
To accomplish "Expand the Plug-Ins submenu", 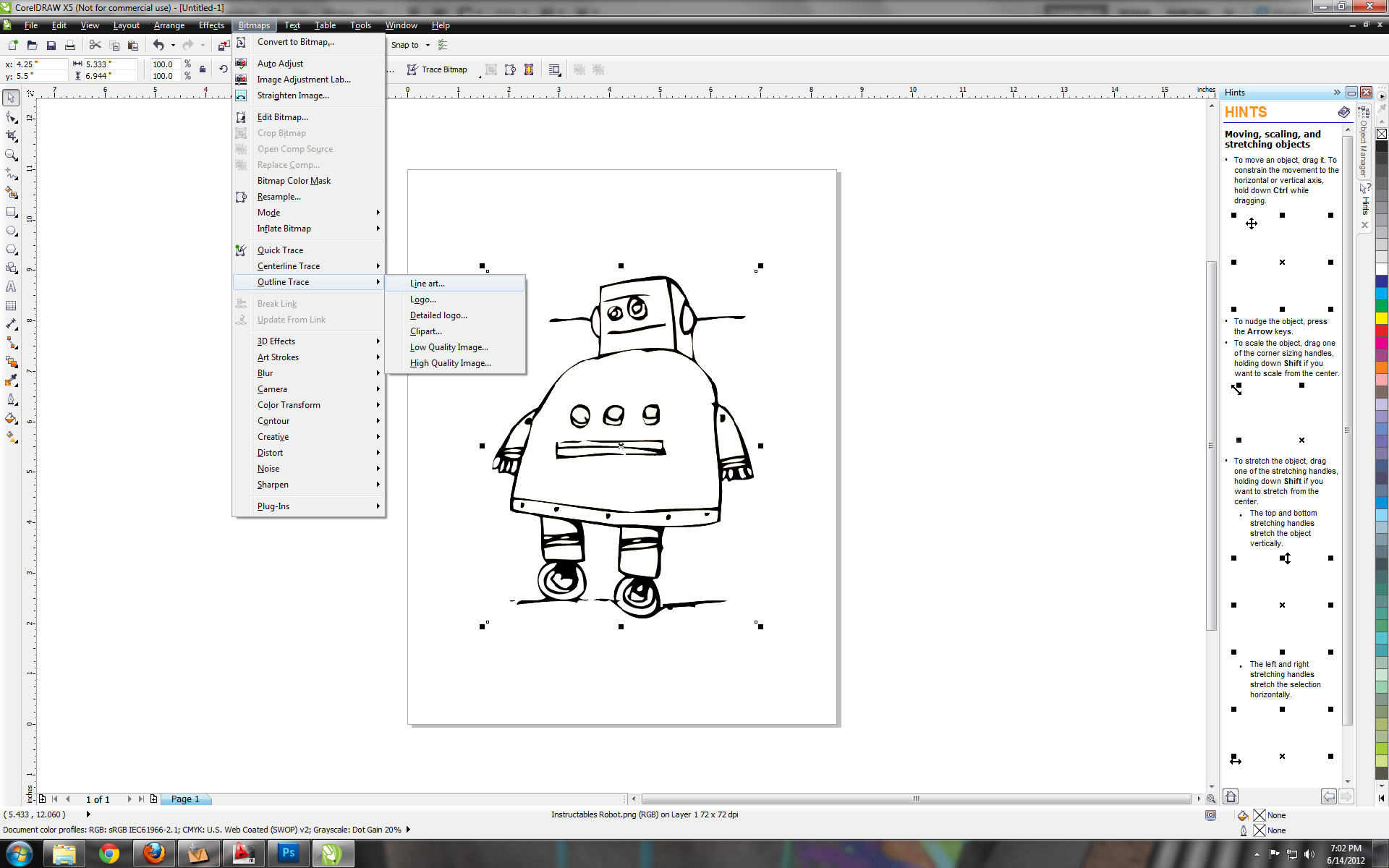I will 309,506.
